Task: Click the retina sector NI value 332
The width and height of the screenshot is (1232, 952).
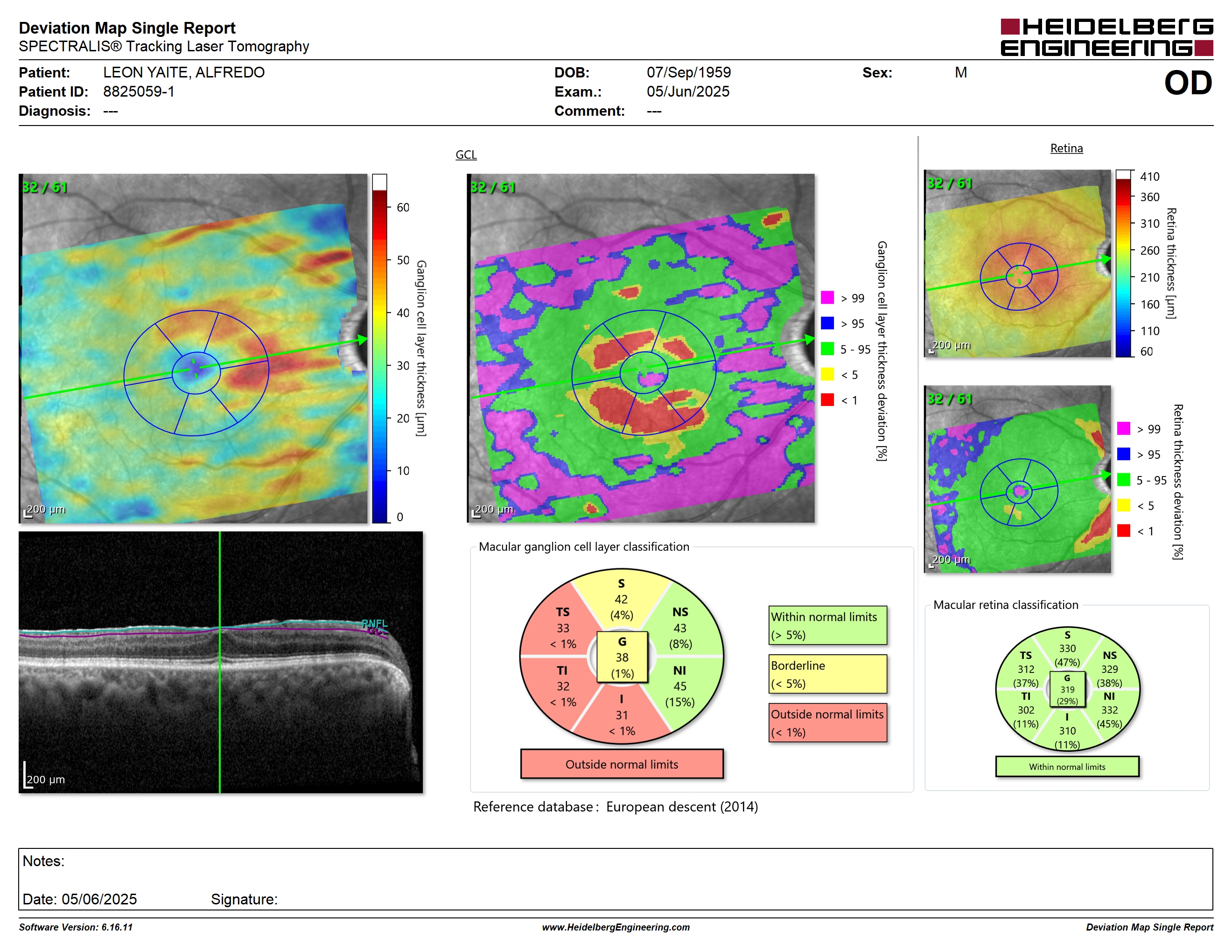Action: click(x=1109, y=711)
